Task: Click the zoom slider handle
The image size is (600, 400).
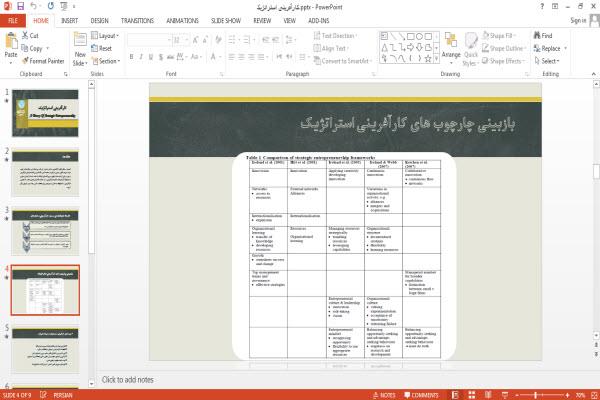Action: click(x=535, y=395)
